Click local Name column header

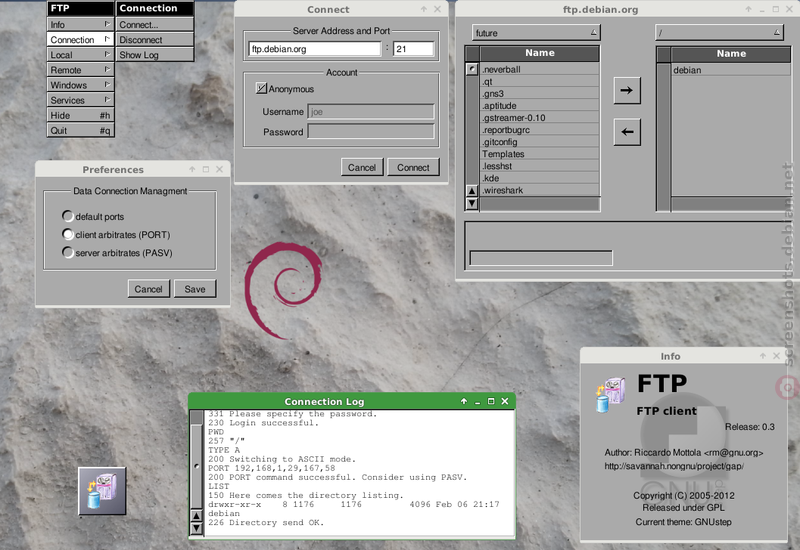540,53
